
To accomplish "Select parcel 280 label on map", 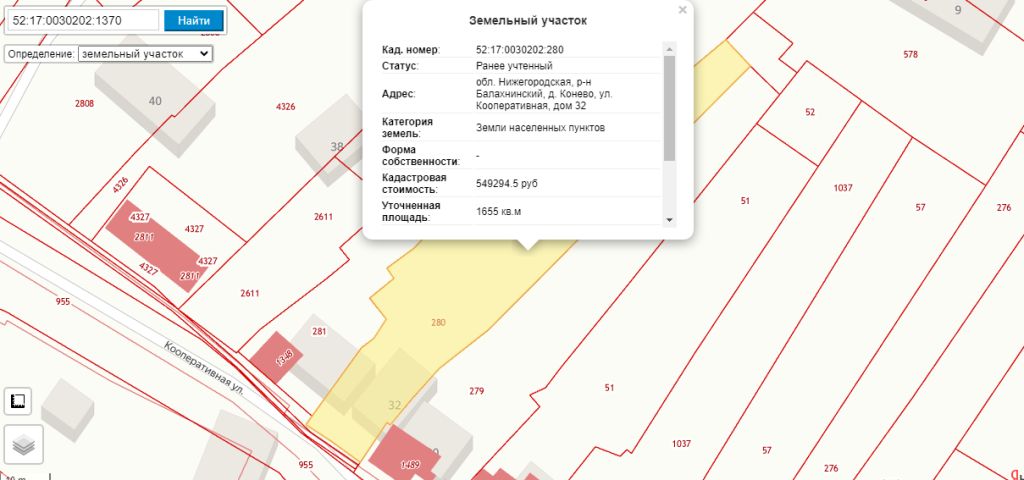I will pos(438,322).
